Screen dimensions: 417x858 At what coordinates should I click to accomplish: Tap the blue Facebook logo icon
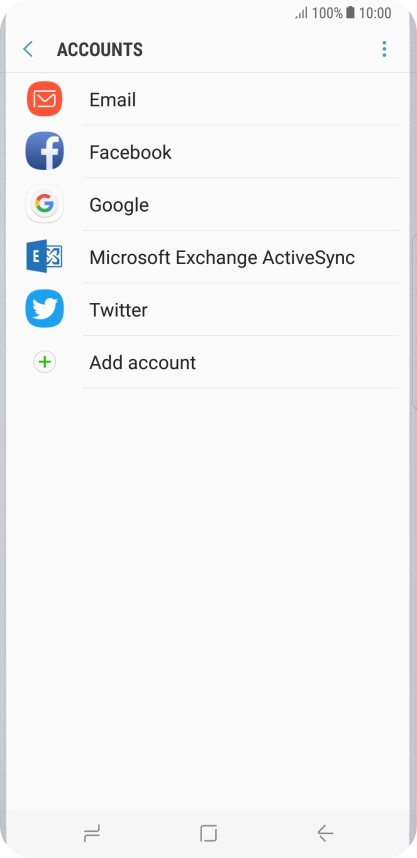[x=44, y=152]
